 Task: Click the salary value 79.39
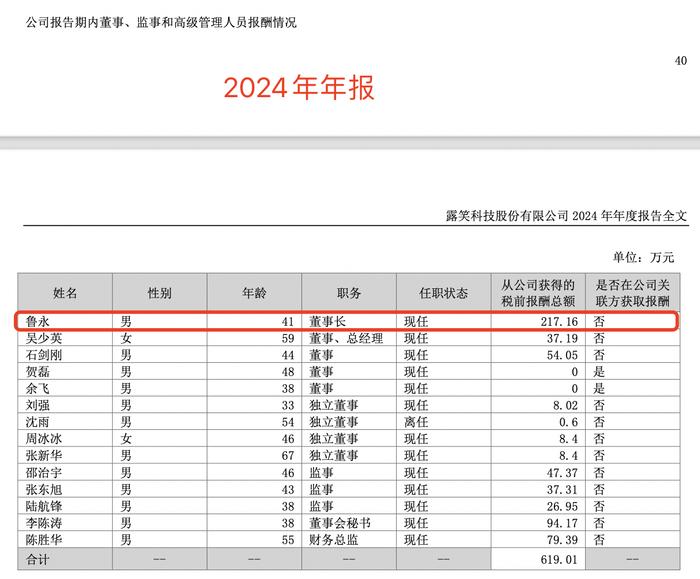[562, 540]
